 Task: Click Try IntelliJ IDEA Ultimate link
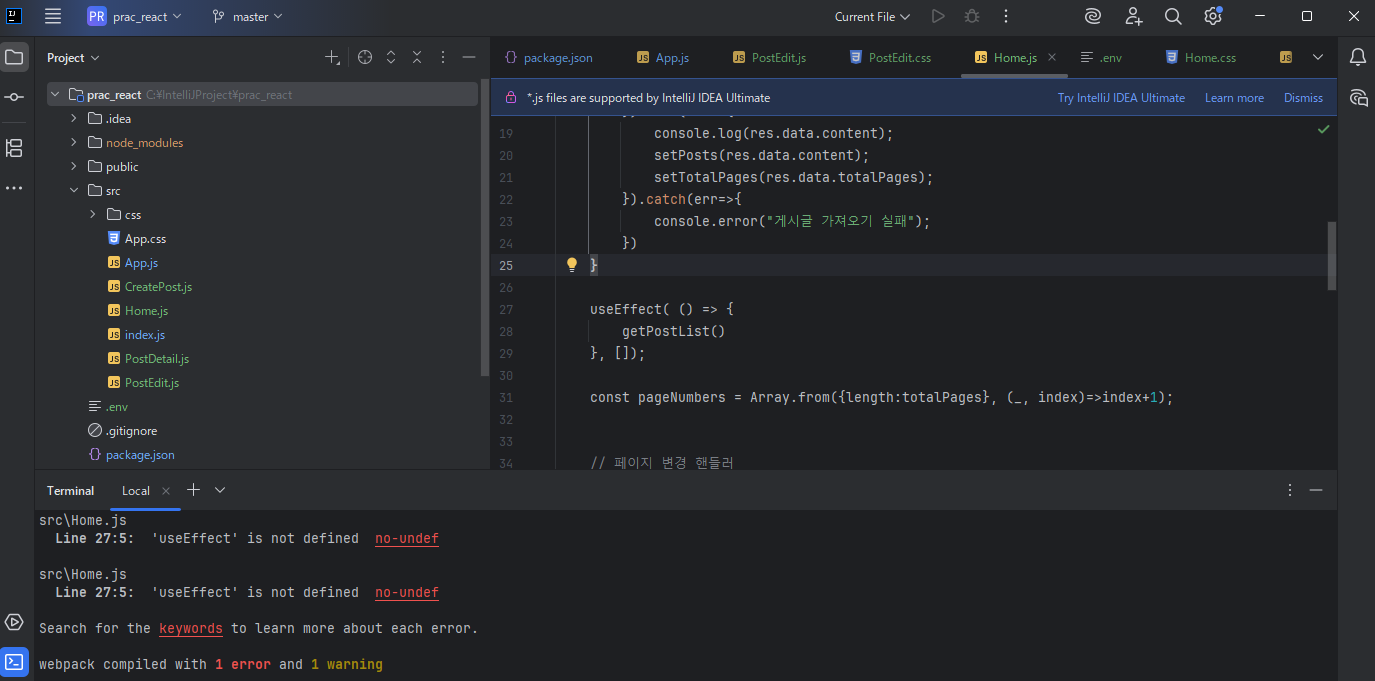1121,98
